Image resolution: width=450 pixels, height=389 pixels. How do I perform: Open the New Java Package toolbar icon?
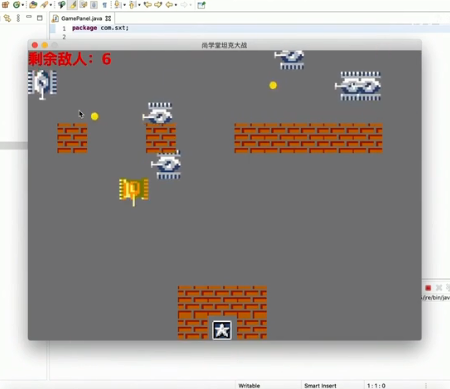[6, 5]
